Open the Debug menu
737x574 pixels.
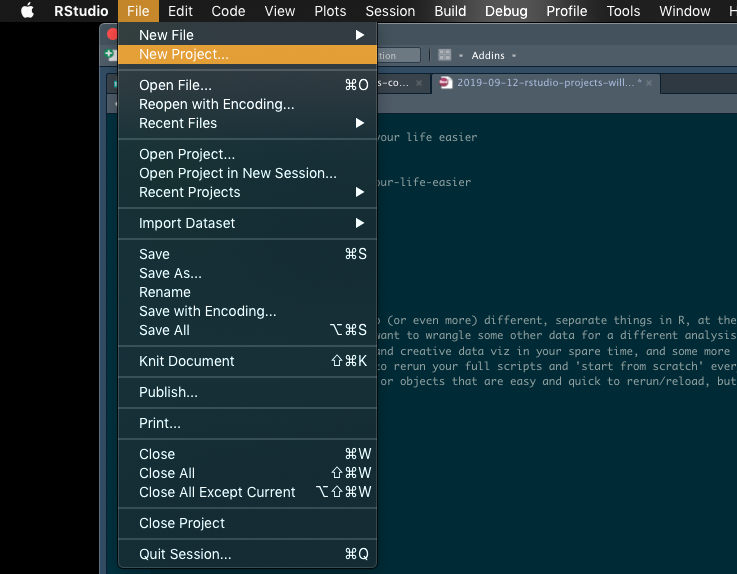[506, 11]
